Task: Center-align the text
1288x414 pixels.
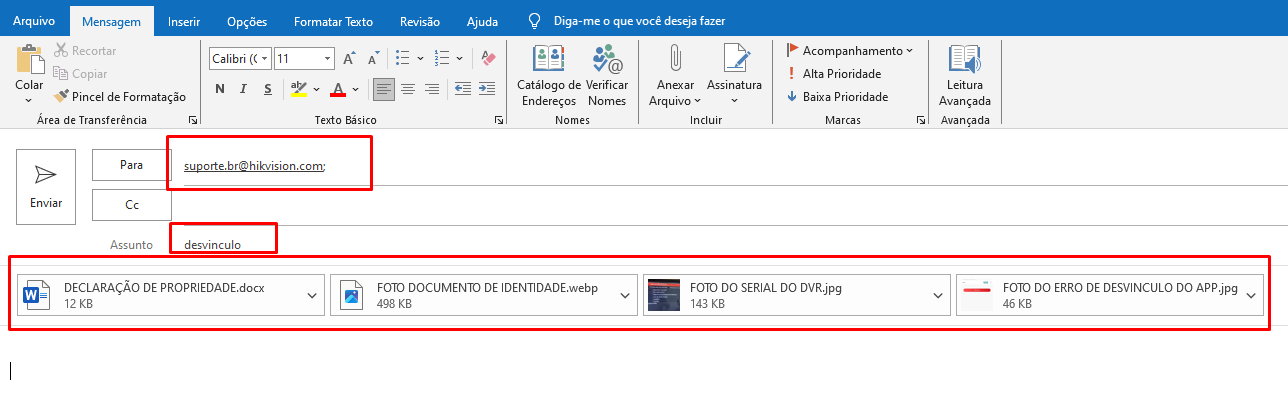Action: (408, 90)
